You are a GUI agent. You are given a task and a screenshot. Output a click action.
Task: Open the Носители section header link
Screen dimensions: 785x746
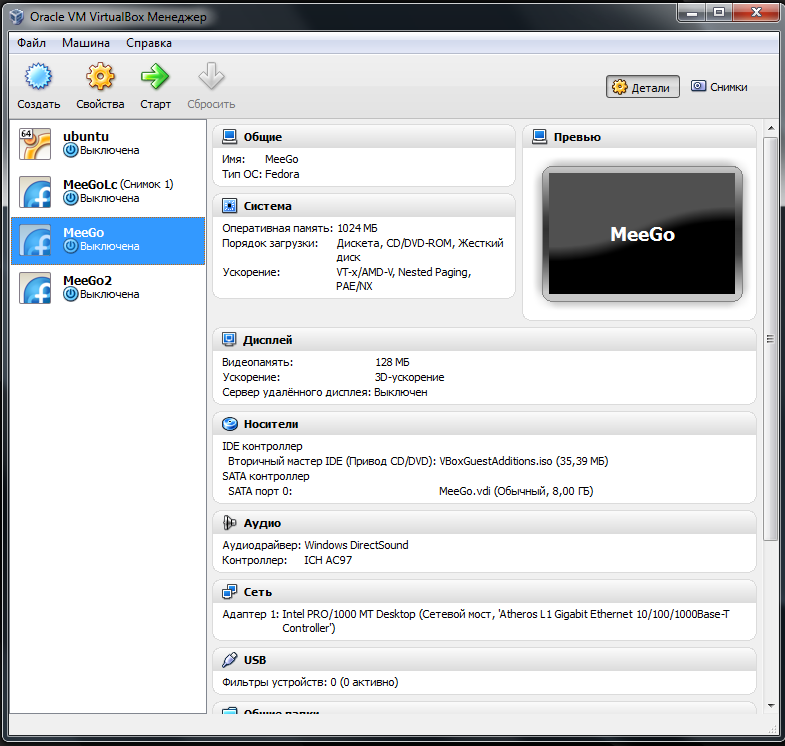point(271,424)
